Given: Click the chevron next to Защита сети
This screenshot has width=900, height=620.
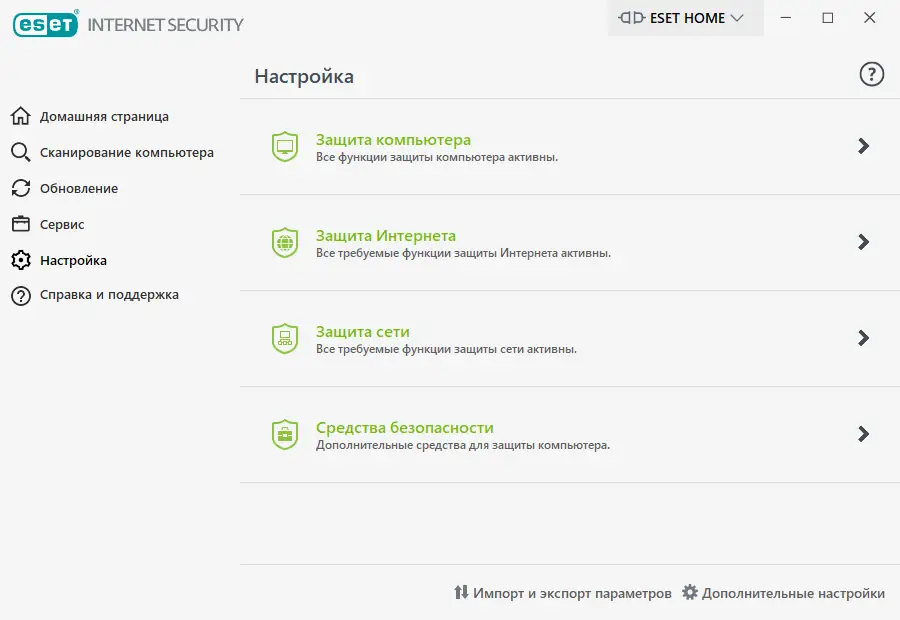Looking at the screenshot, I should [x=862, y=338].
